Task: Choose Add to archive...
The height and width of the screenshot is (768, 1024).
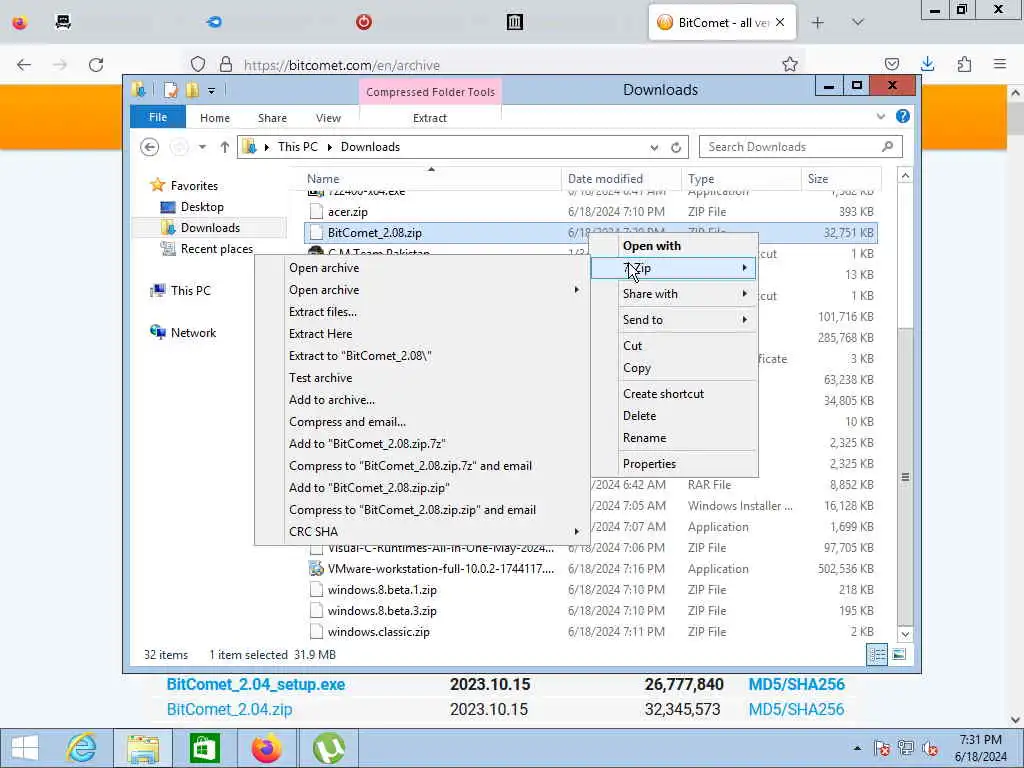Action: (x=332, y=400)
